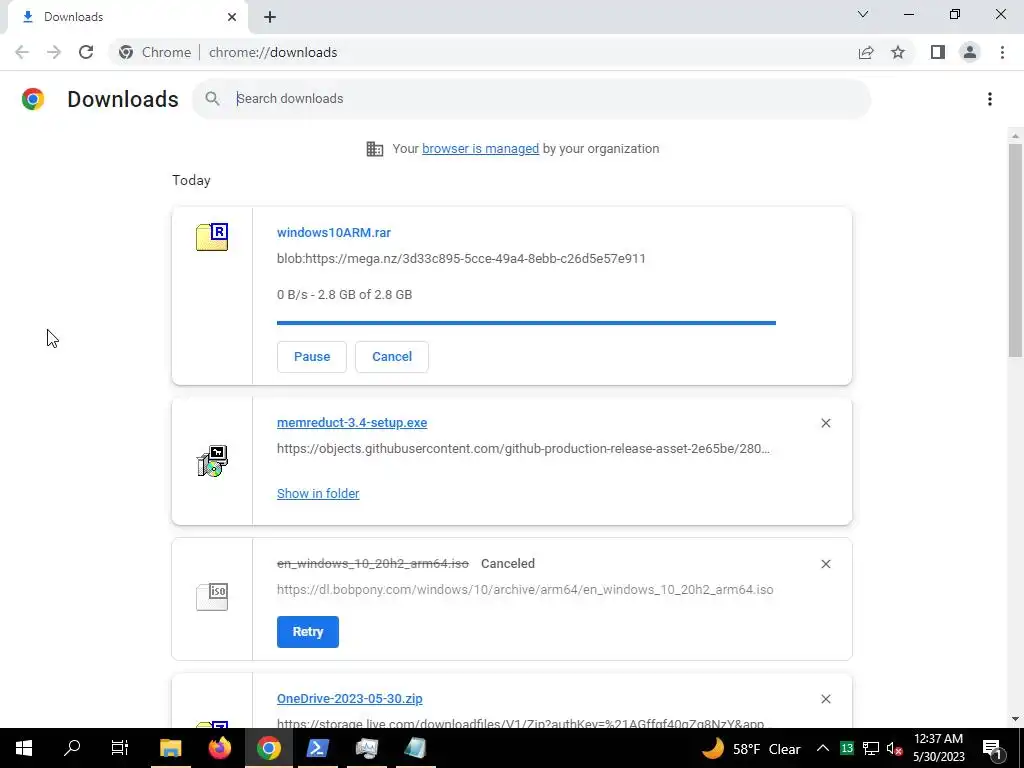Open memreduct-3.4-setup.exe link
Screen dimensions: 1024x768
352,423
